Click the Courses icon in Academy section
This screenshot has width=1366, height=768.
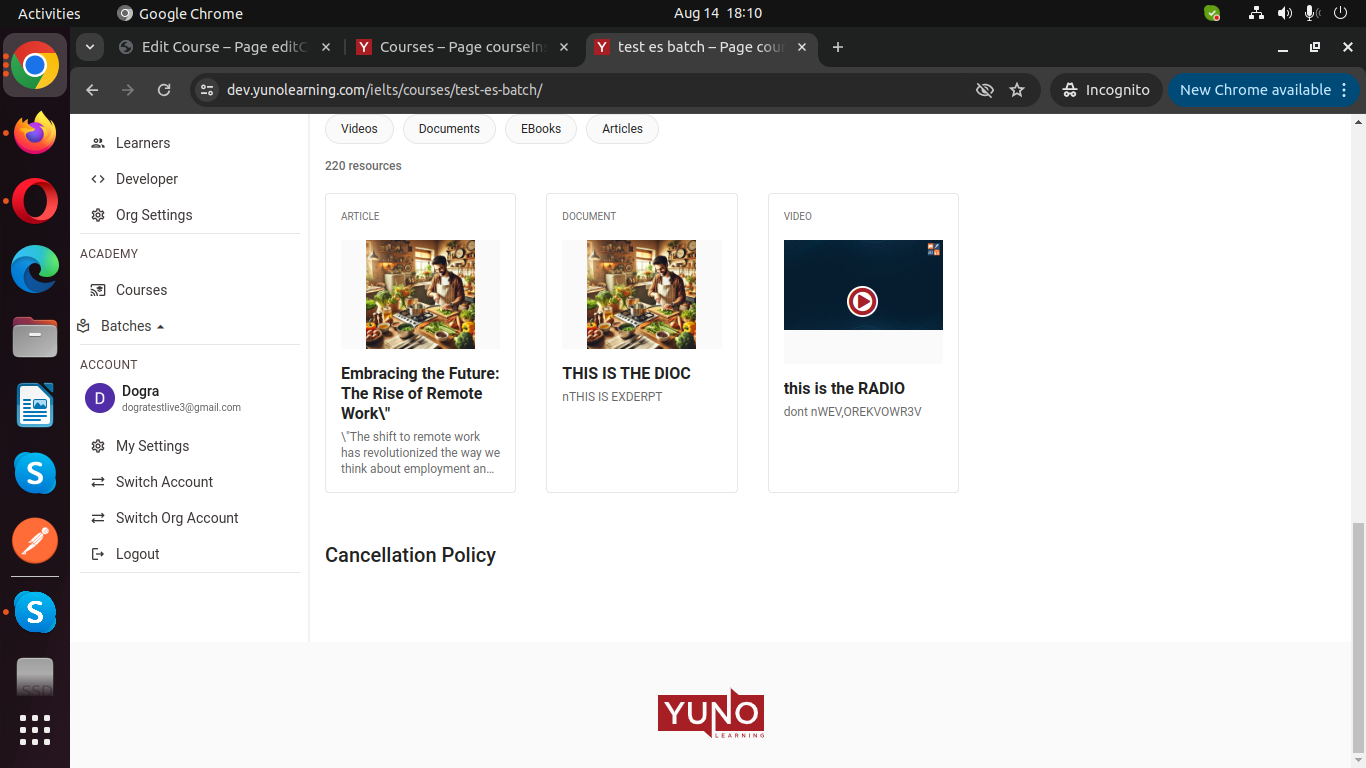pos(98,290)
